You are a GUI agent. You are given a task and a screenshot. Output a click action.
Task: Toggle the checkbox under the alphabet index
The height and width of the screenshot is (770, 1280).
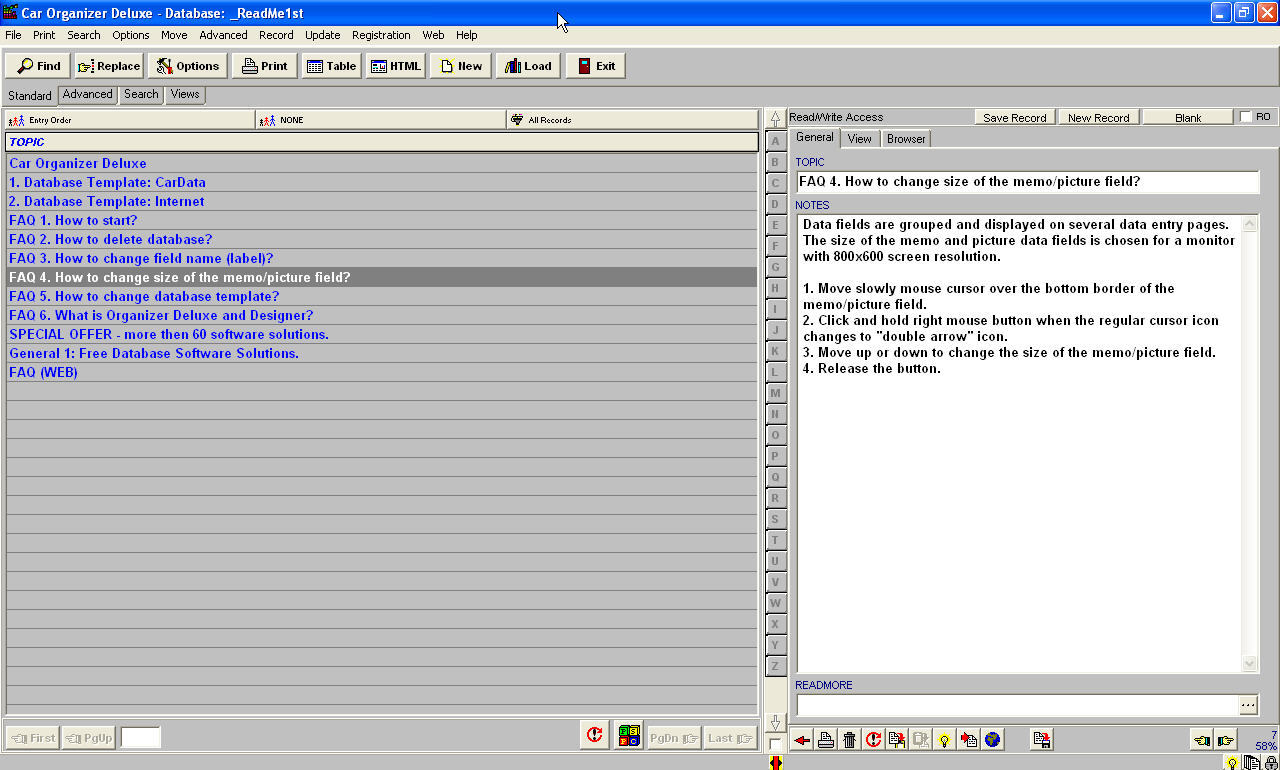775,744
